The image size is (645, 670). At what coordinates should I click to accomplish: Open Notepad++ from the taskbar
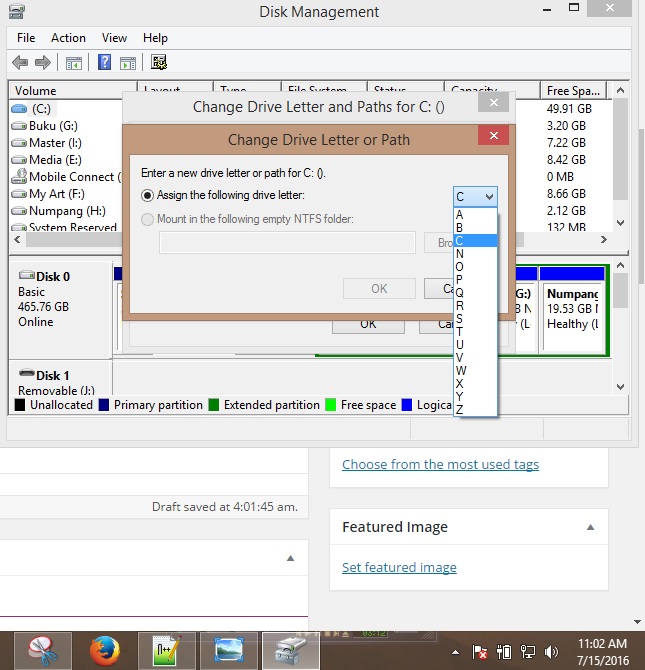click(167, 651)
